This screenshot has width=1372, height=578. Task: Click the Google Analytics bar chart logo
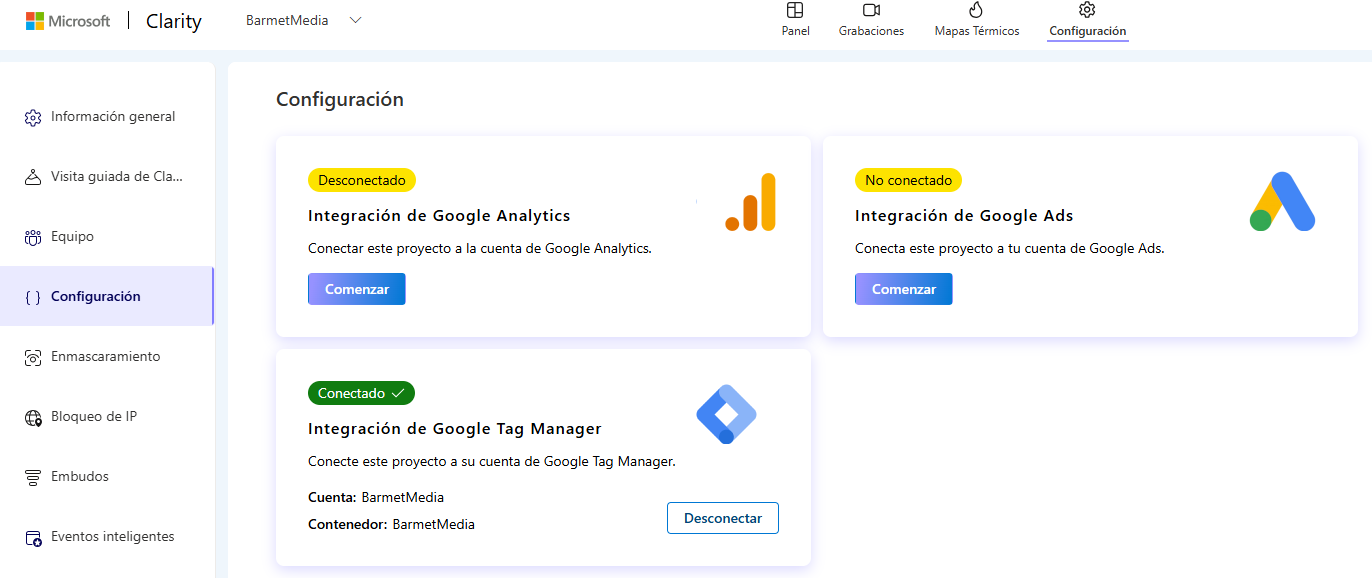751,202
